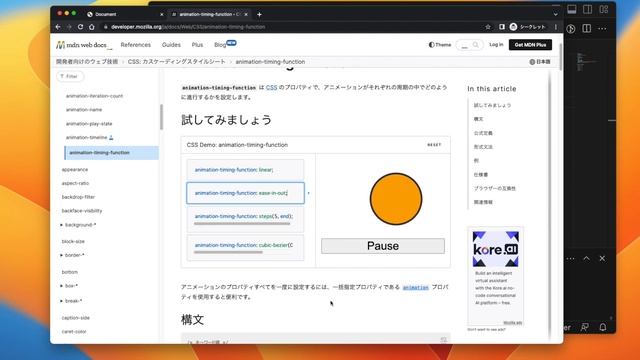Image resolution: width=640 pixels, height=360 pixels.
Task: Open new tab with plus icon
Action: tap(259, 14)
